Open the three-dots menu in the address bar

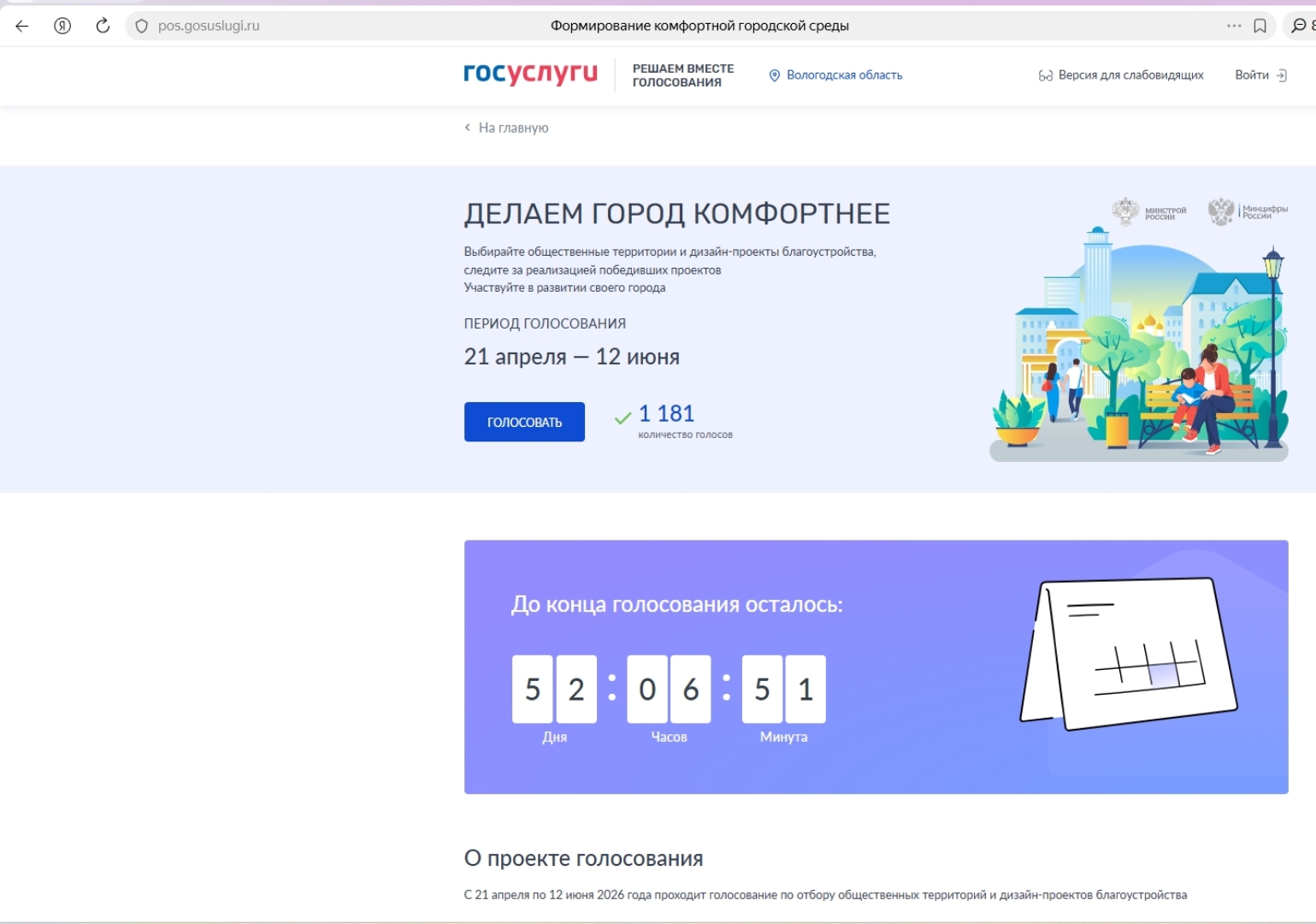click(x=1233, y=26)
